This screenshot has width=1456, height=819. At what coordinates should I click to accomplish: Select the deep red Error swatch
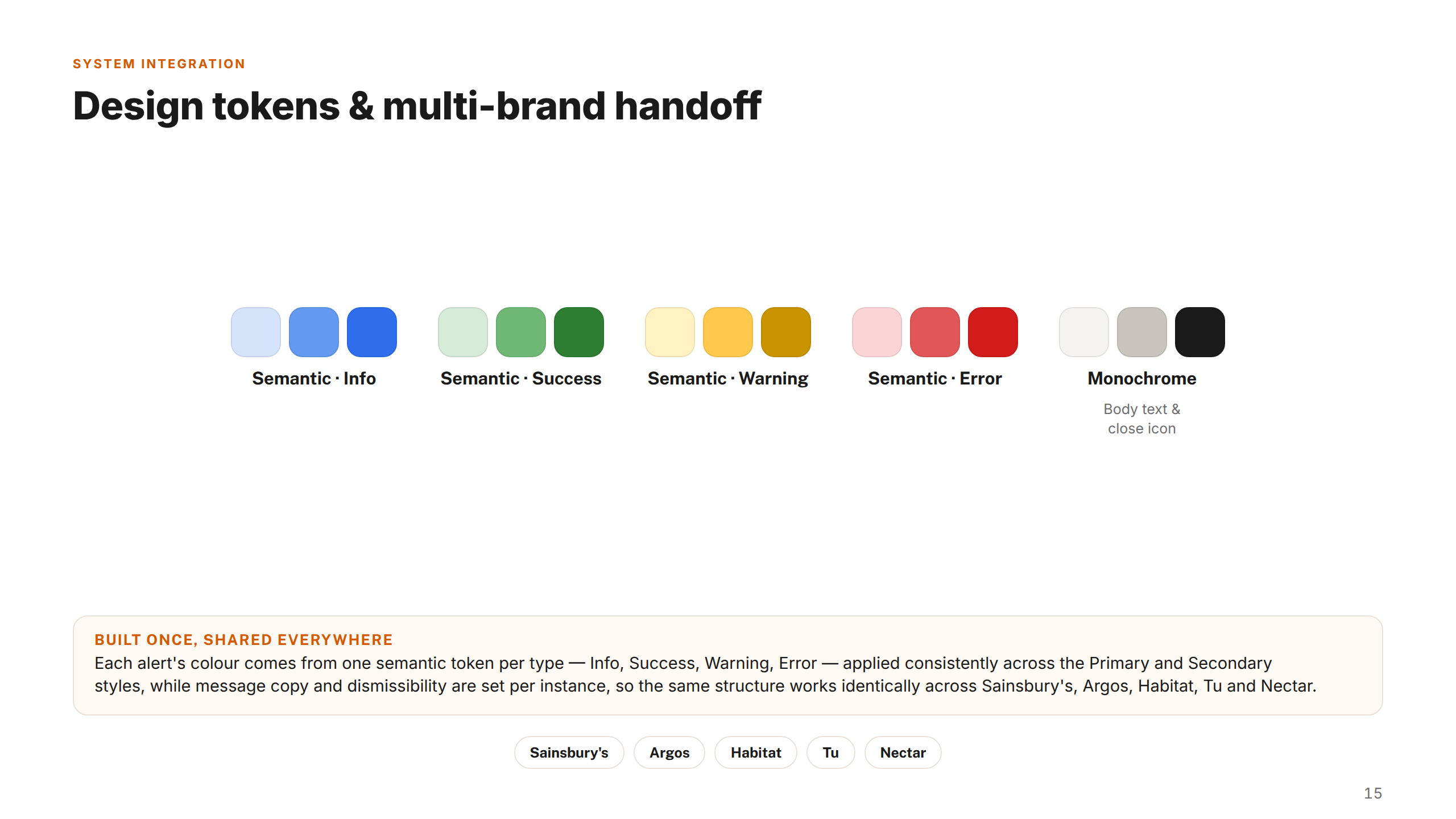[993, 332]
